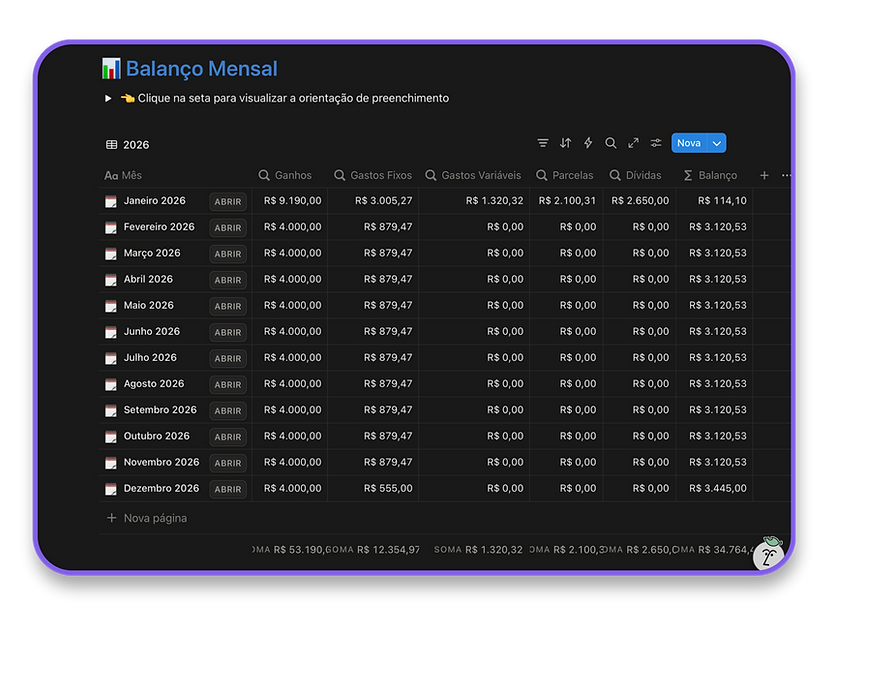Click the Julho 2026 calendar page icon
The width and height of the screenshot is (895, 691).
(x=111, y=358)
